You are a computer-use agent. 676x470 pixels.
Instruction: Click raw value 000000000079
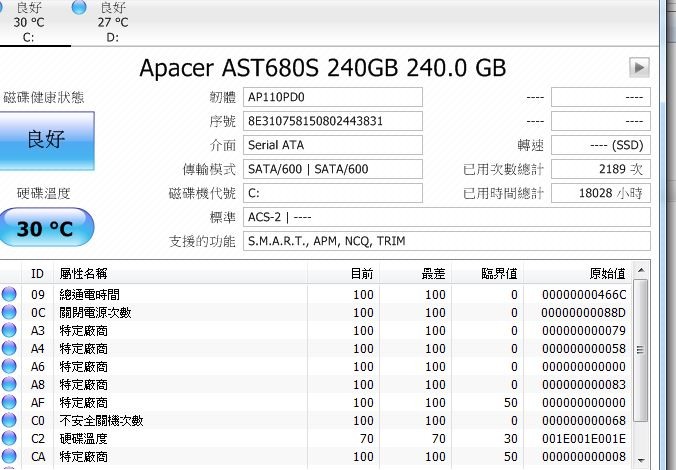[584, 331]
